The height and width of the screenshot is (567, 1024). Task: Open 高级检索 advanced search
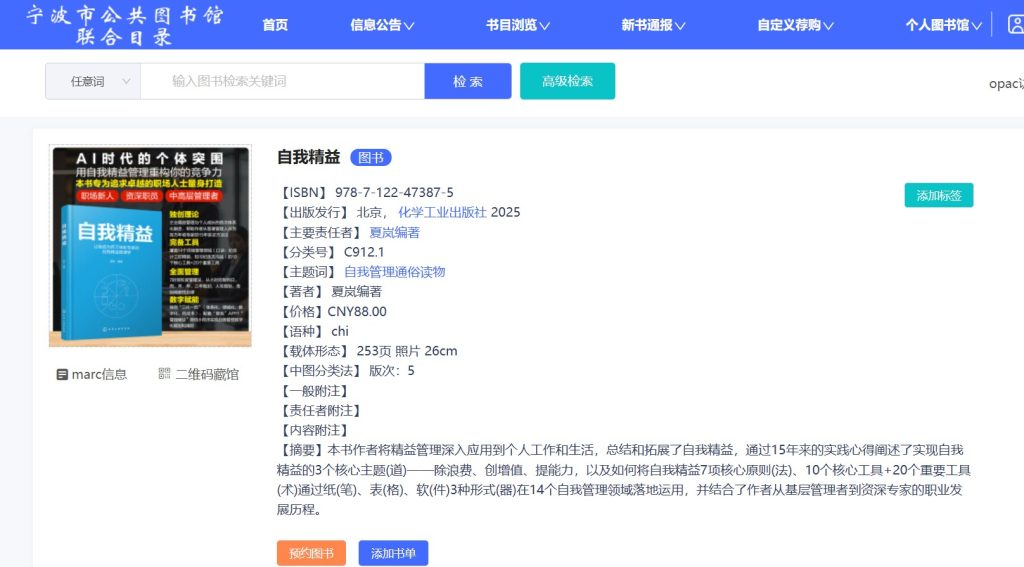tap(567, 81)
